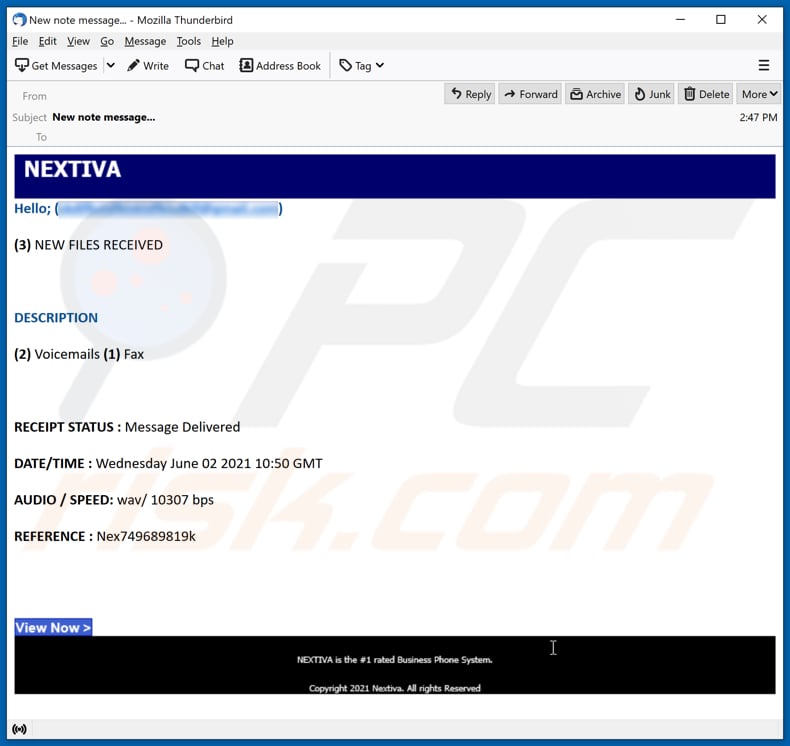
Task: Click the 'wav/ 10307 bps' audio speed value
Action: (x=165, y=500)
